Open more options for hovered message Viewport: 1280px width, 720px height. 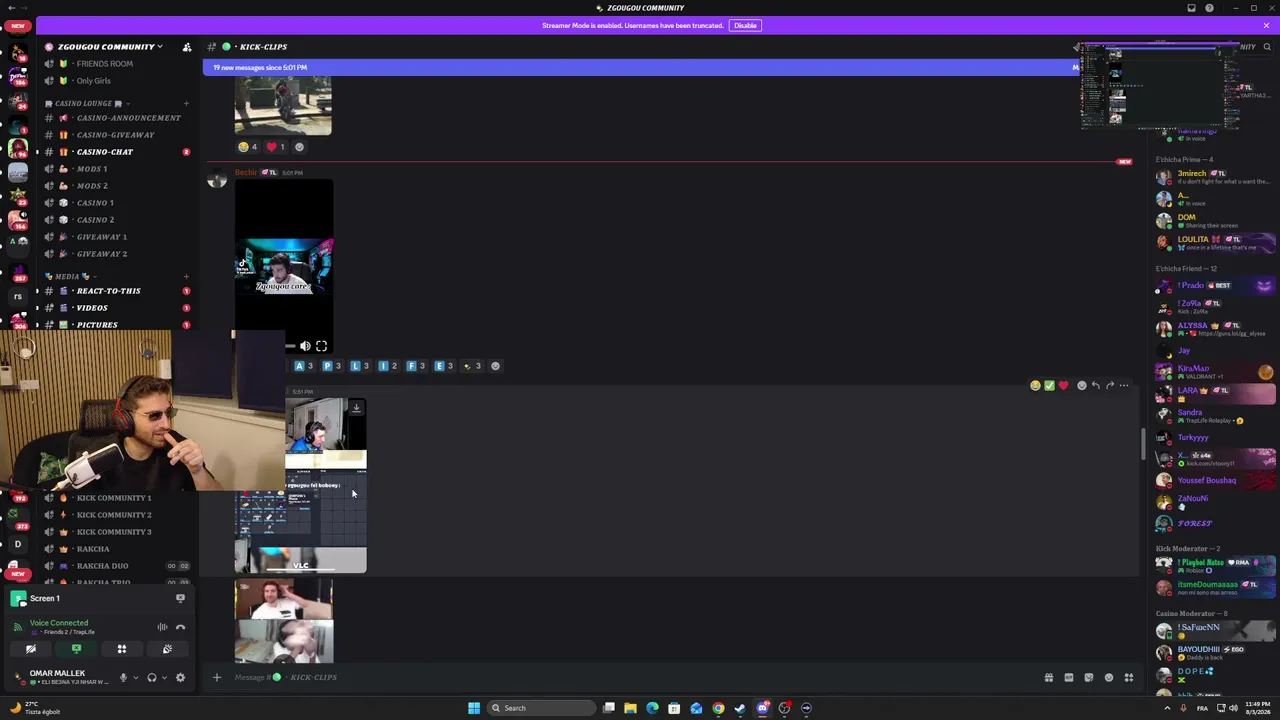tap(1124, 385)
